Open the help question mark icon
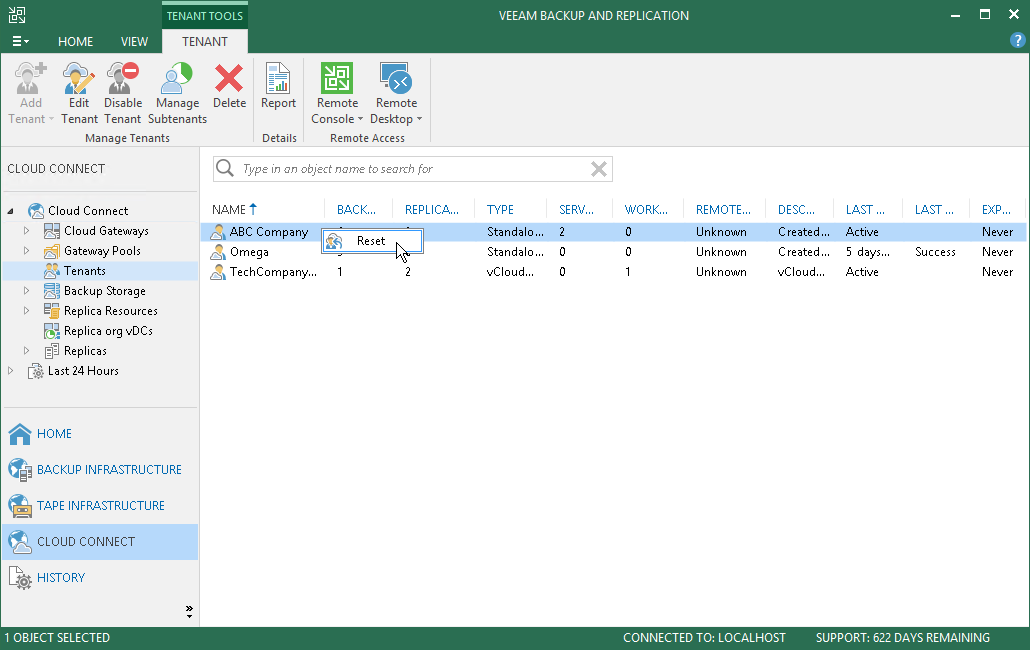1030x650 pixels. point(1017,41)
